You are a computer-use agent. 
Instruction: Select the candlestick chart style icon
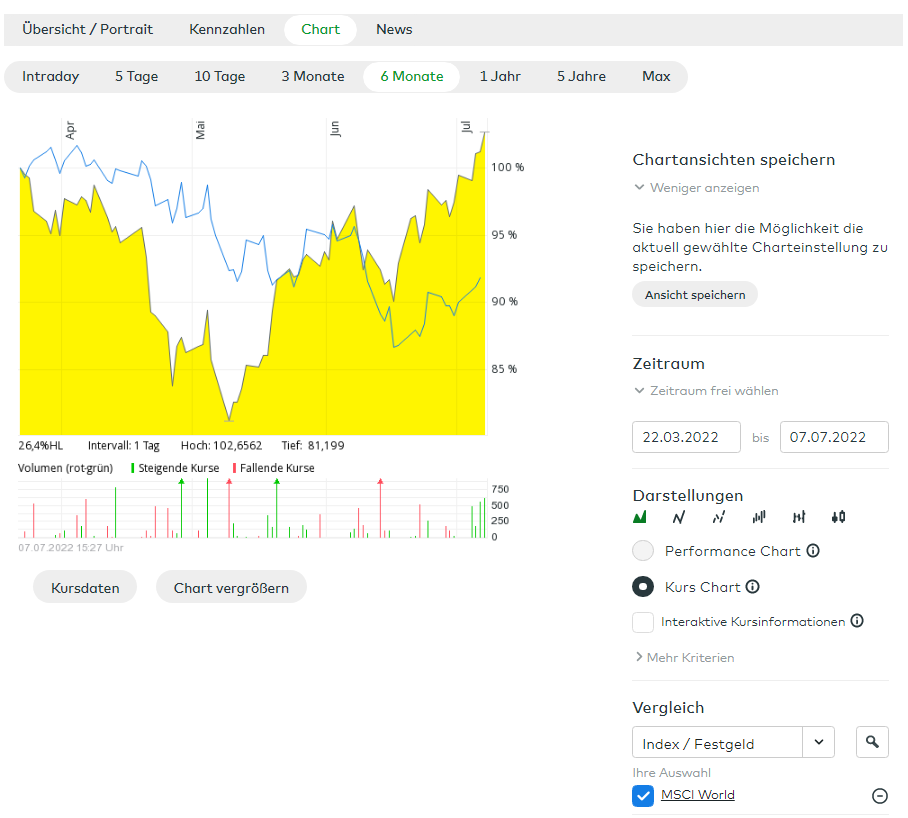[x=838, y=517]
